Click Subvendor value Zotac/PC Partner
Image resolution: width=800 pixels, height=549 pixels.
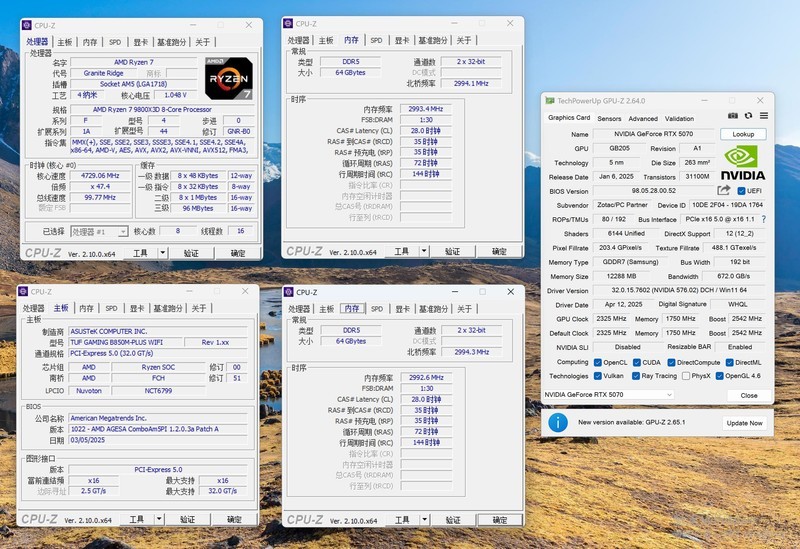tap(622, 205)
